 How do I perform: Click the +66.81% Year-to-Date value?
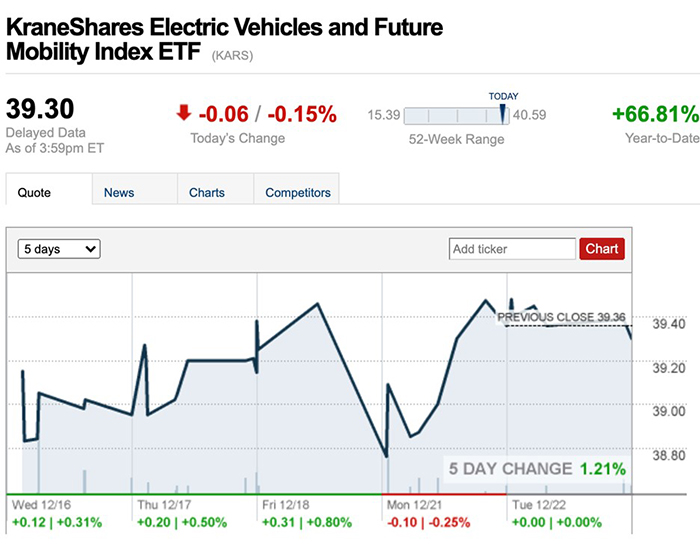click(x=656, y=114)
